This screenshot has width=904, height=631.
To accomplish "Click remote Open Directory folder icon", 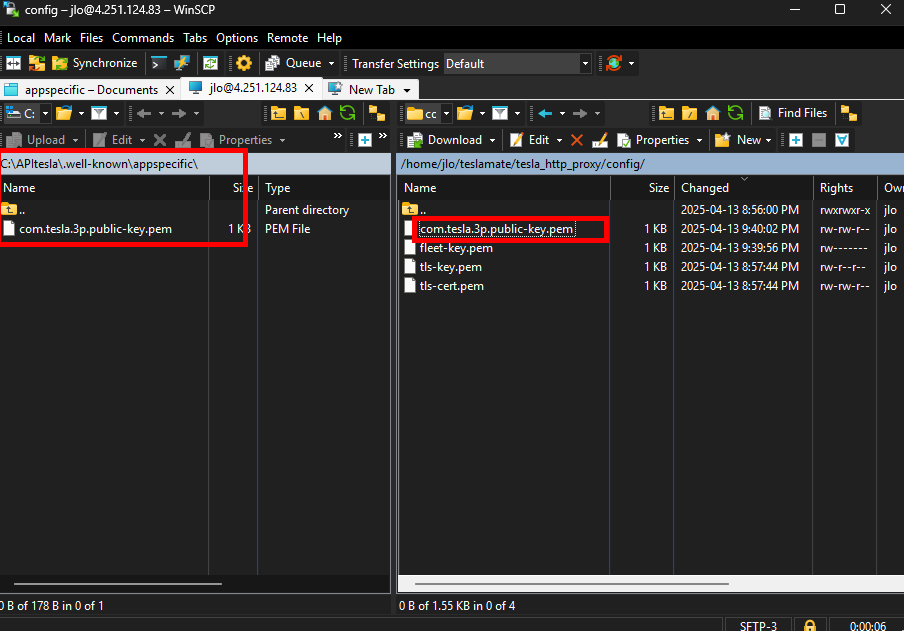I will (465, 114).
